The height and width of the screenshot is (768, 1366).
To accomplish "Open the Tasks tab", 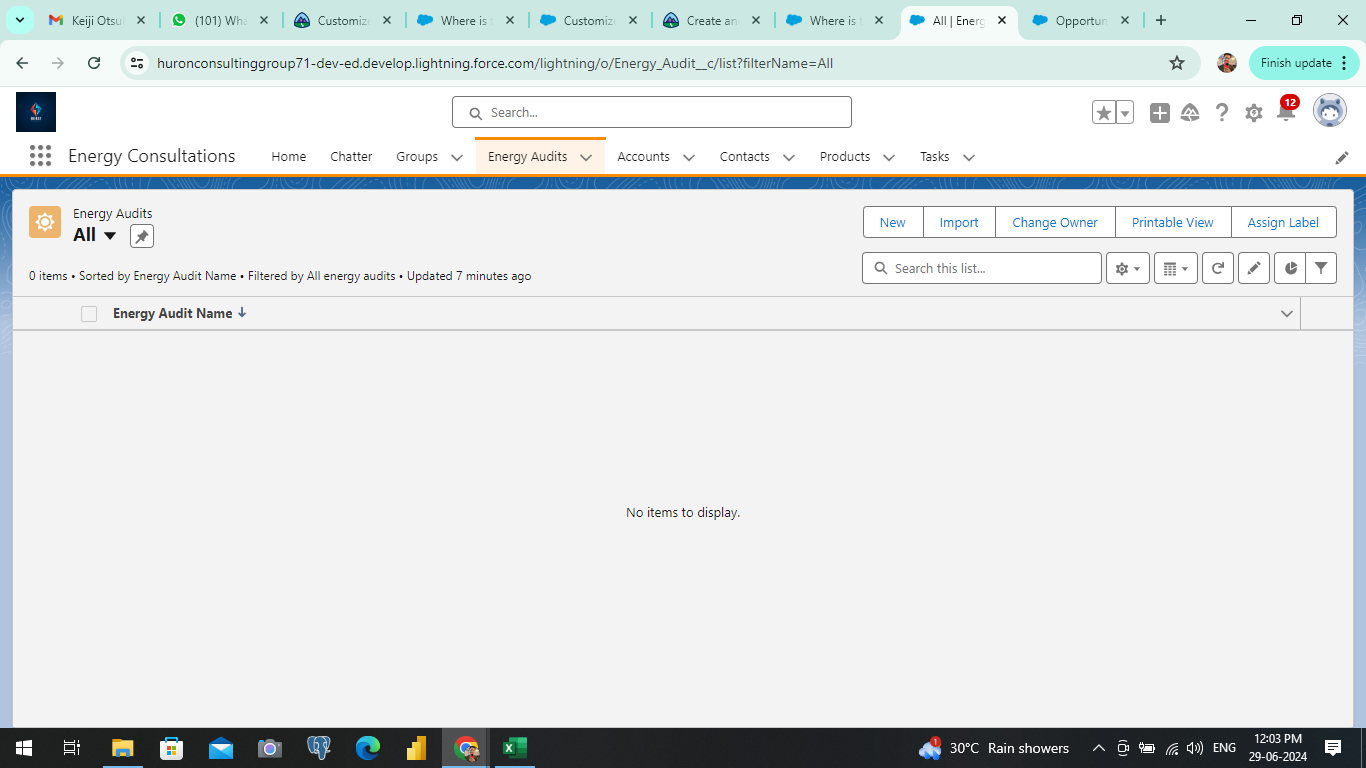I will [x=935, y=157].
